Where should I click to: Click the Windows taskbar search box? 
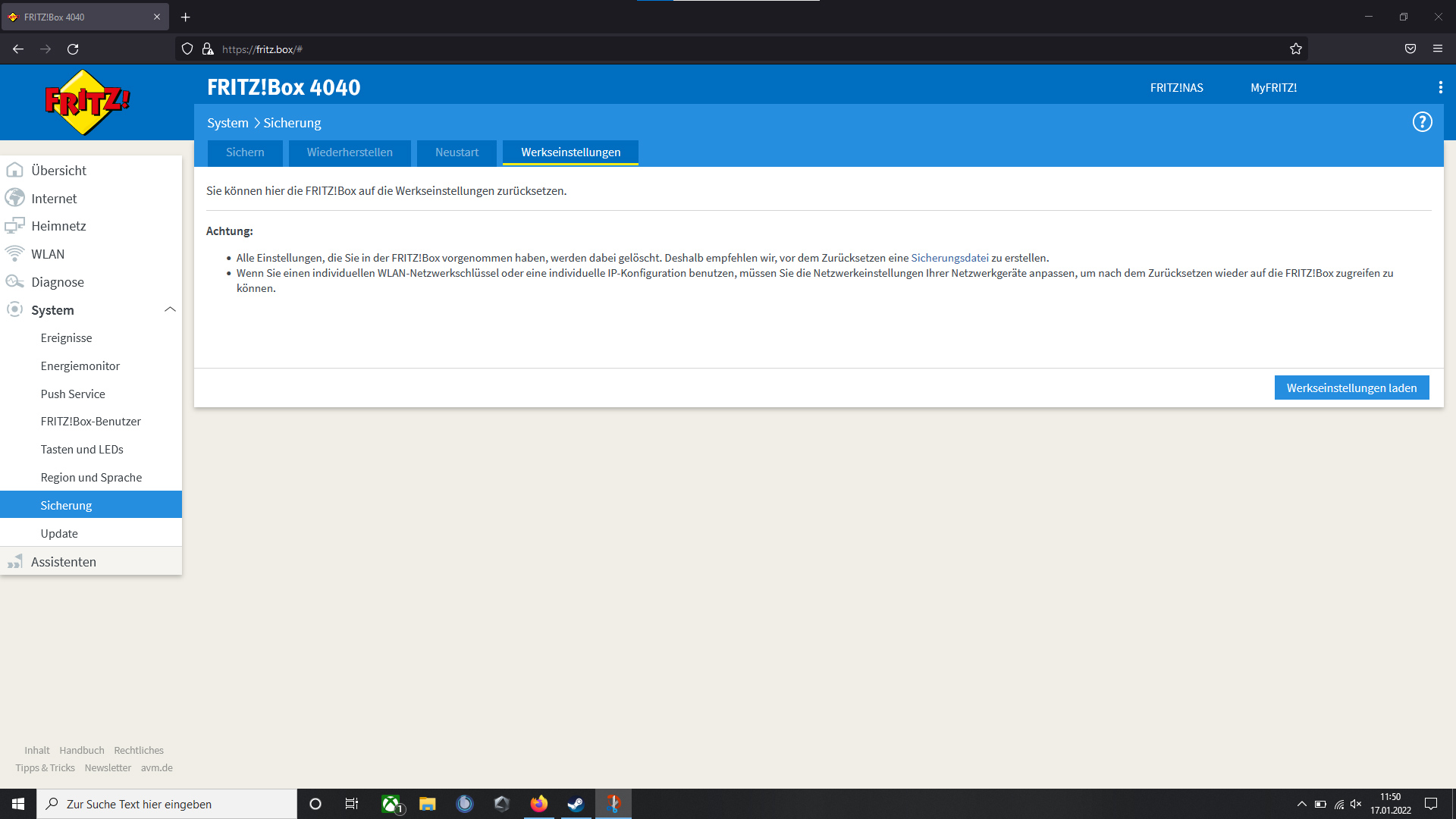(167, 804)
